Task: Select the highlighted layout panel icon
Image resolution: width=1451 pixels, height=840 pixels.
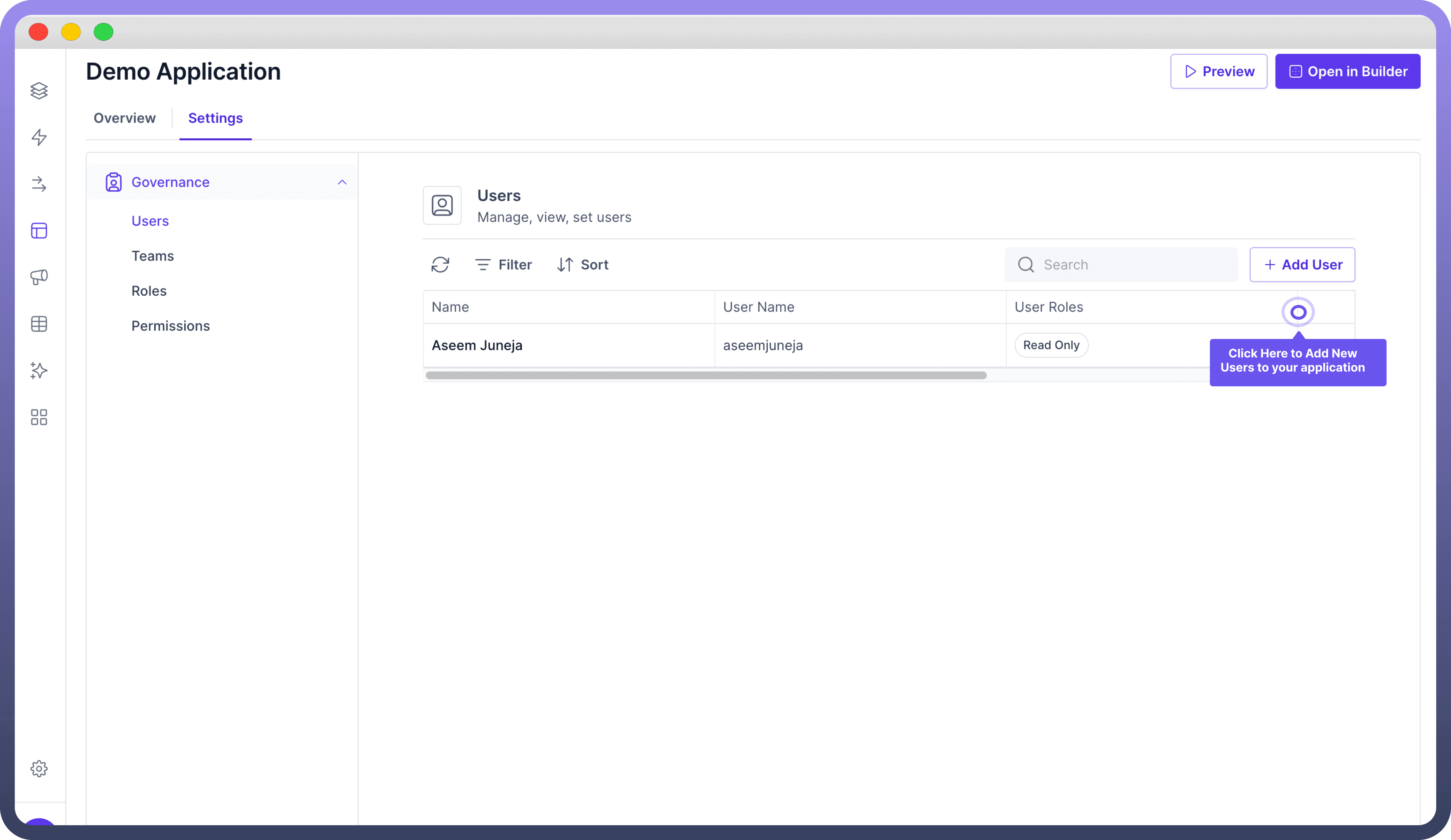Action: [38, 230]
